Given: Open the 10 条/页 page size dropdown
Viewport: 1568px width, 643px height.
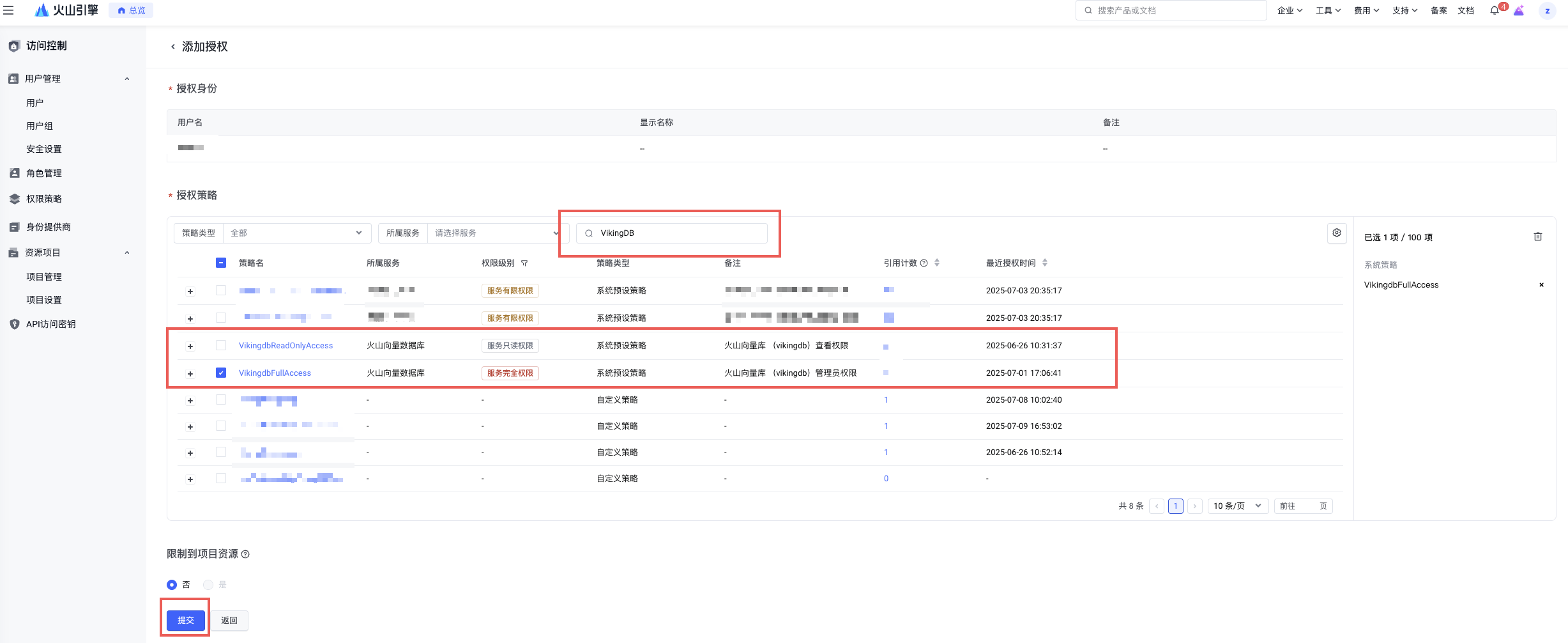Looking at the screenshot, I should (1237, 506).
